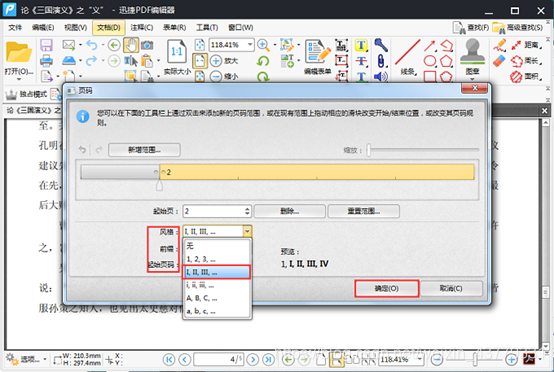Click the status bar zoom slider
Viewport: 554px width, 372px height.
click(x=475, y=360)
